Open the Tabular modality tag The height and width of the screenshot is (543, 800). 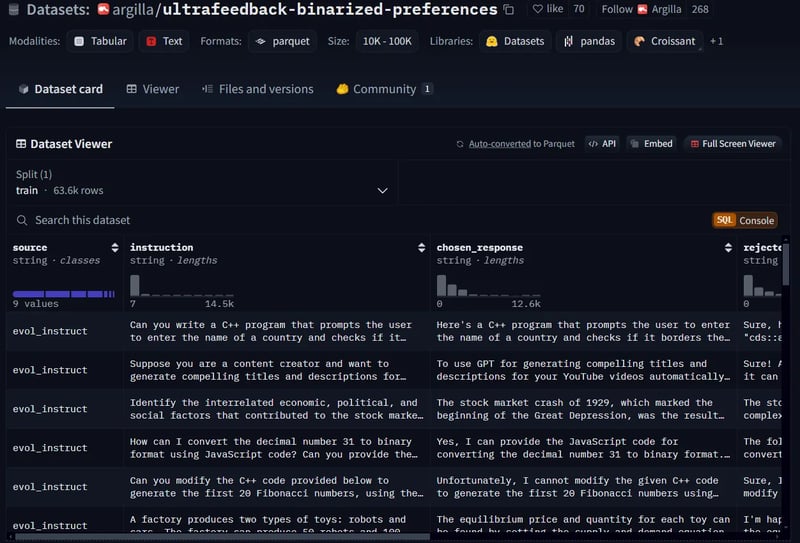coord(101,41)
